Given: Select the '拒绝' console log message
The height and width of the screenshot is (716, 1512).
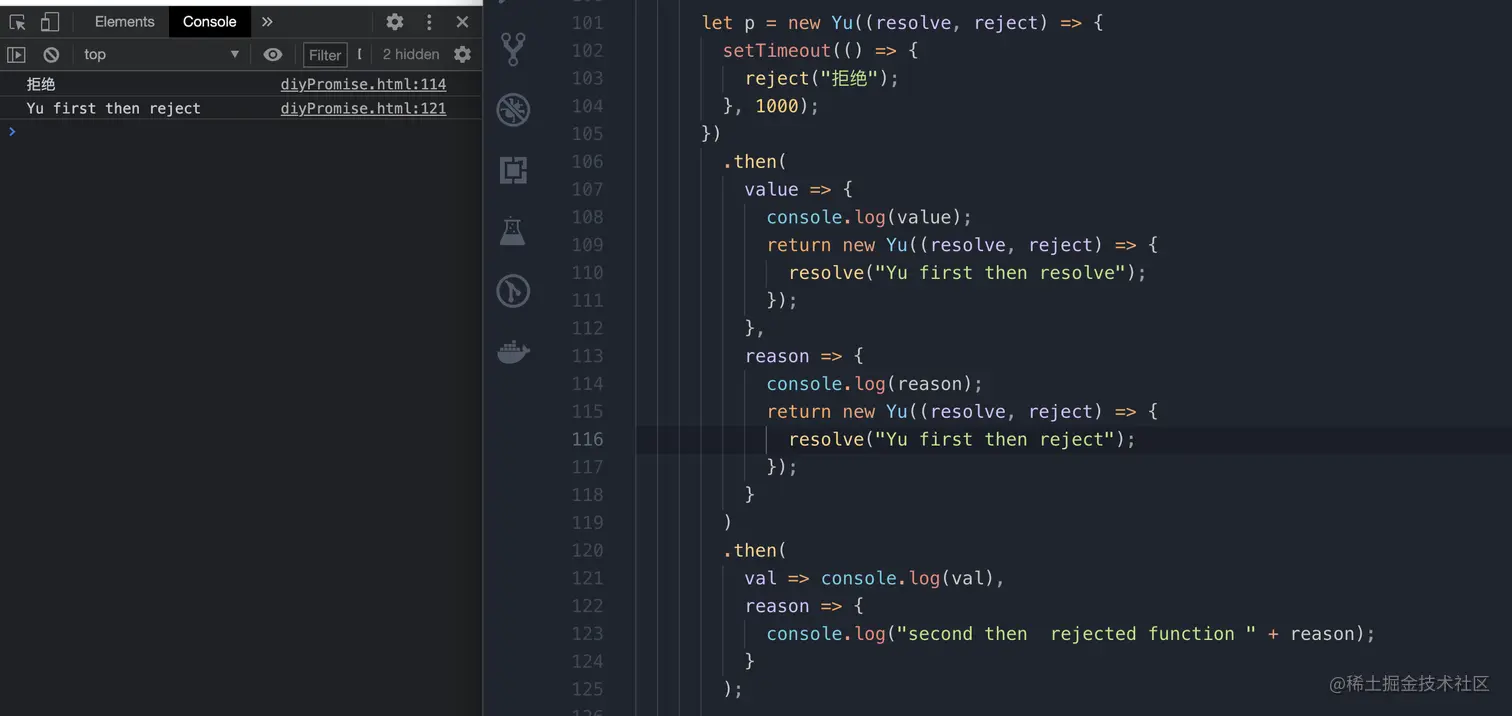Looking at the screenshot, I should click(x=41, y=84).
